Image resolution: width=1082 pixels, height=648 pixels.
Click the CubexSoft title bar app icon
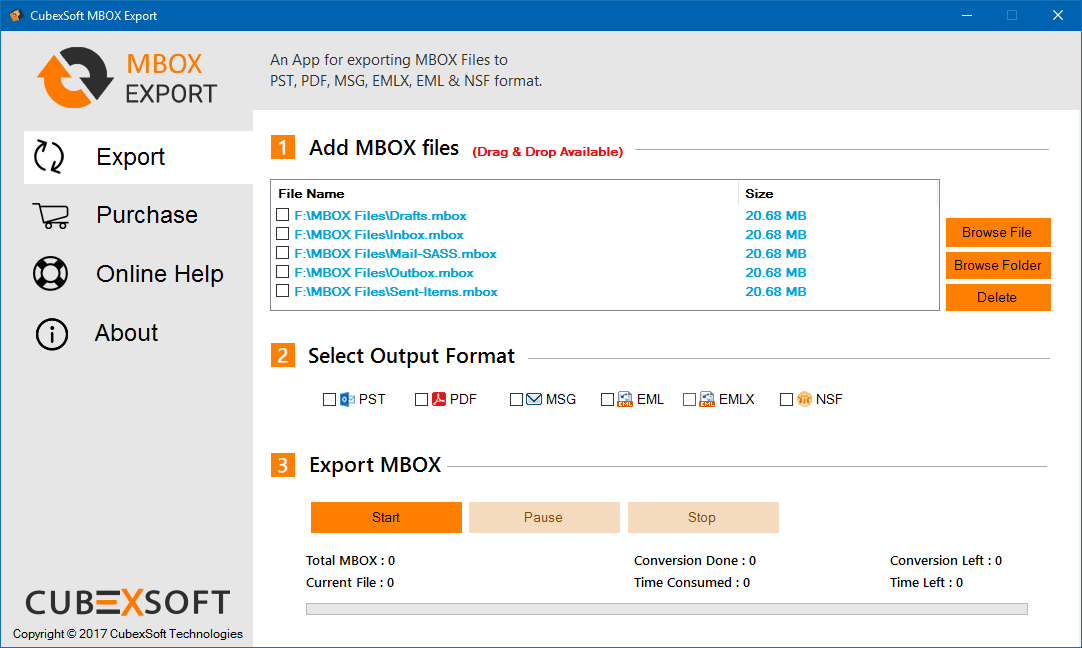(16, 15)
